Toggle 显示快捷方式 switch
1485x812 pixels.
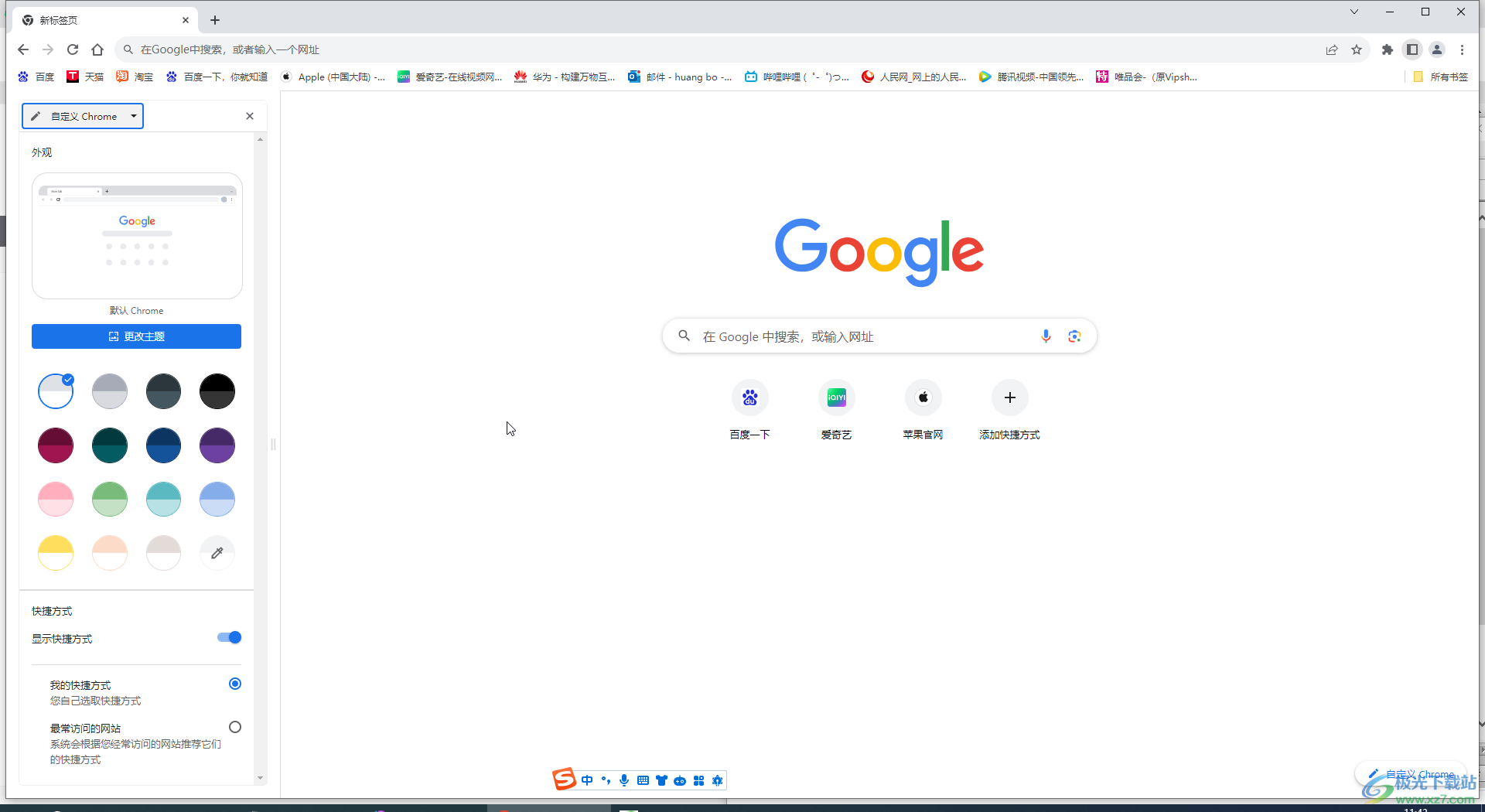(230, 637)
